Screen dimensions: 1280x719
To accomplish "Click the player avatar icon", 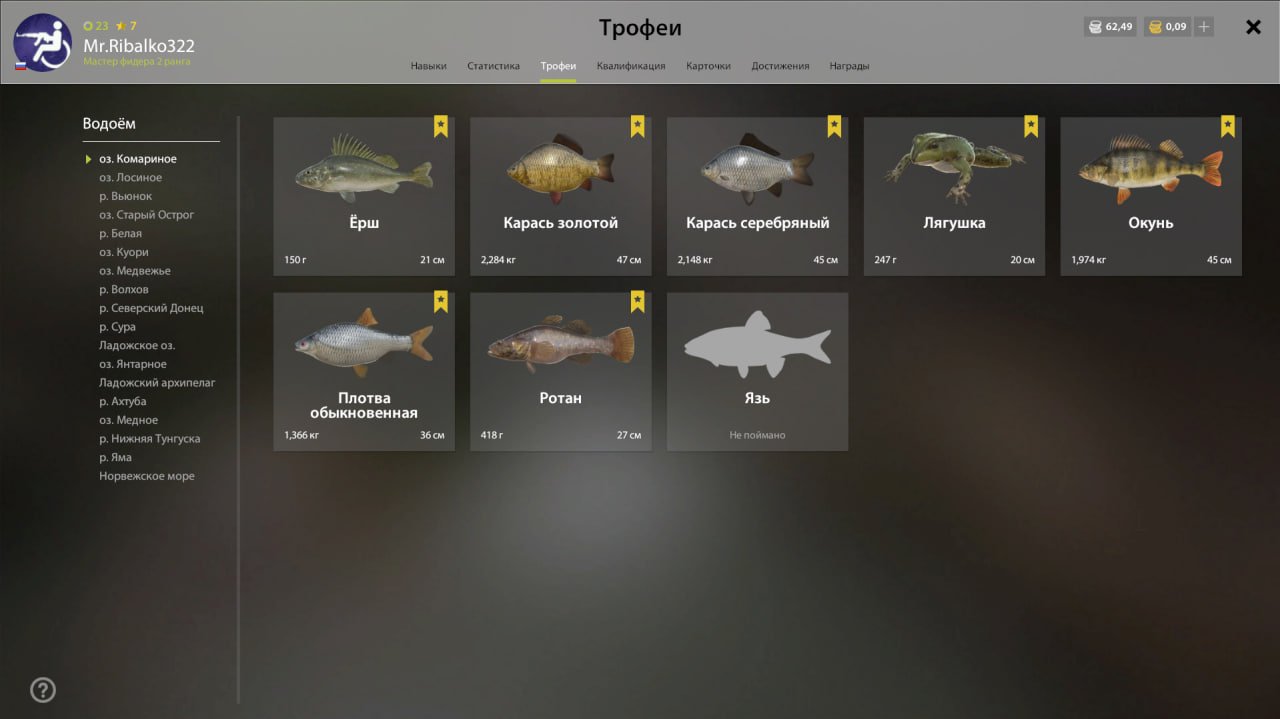I will pyautogui.click(x=42, y=42).
